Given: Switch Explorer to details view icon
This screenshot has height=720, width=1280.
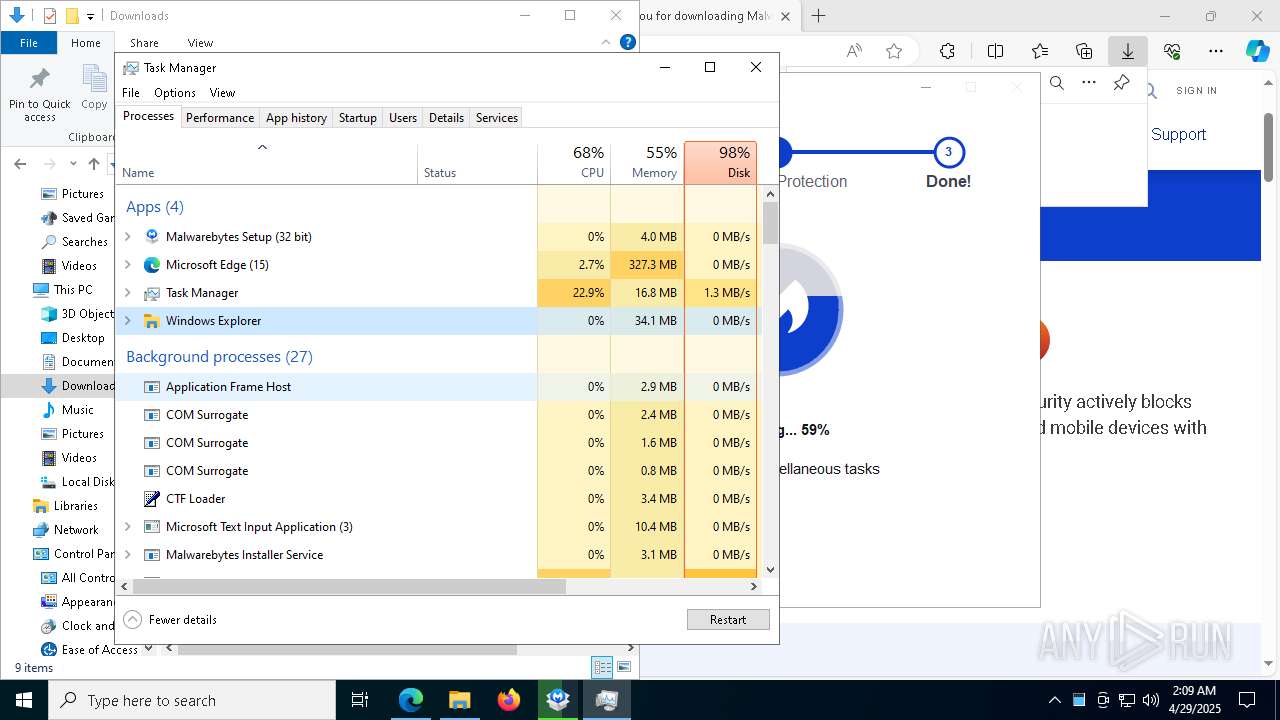Looking at the screenshot, I should [x=602, y=667].
